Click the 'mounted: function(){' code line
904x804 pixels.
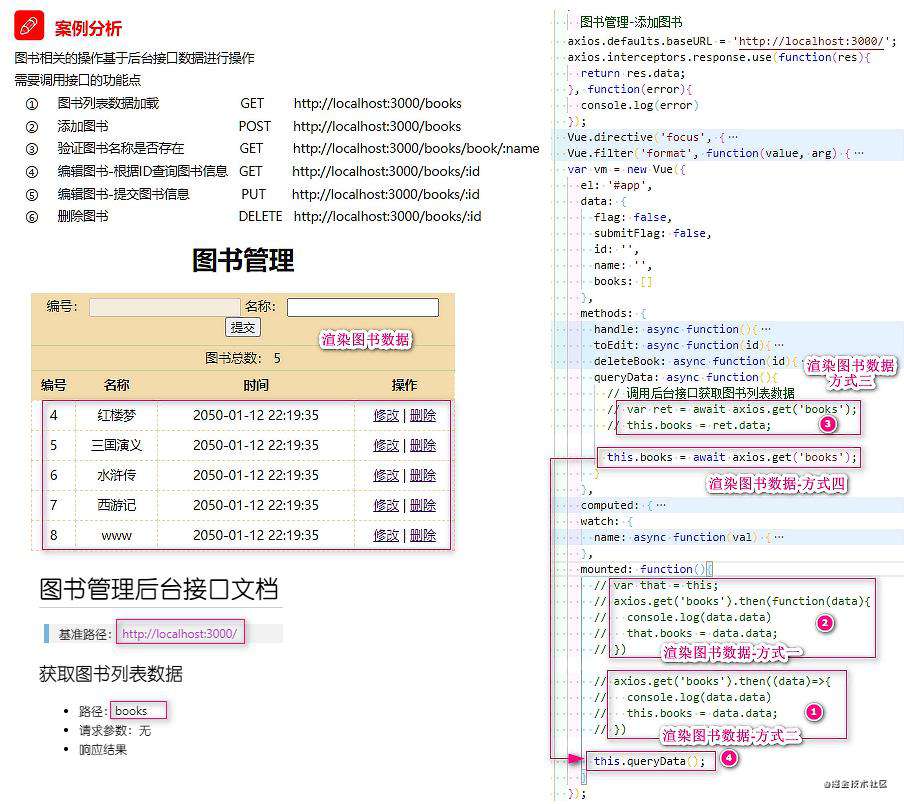tap(646, 569)
